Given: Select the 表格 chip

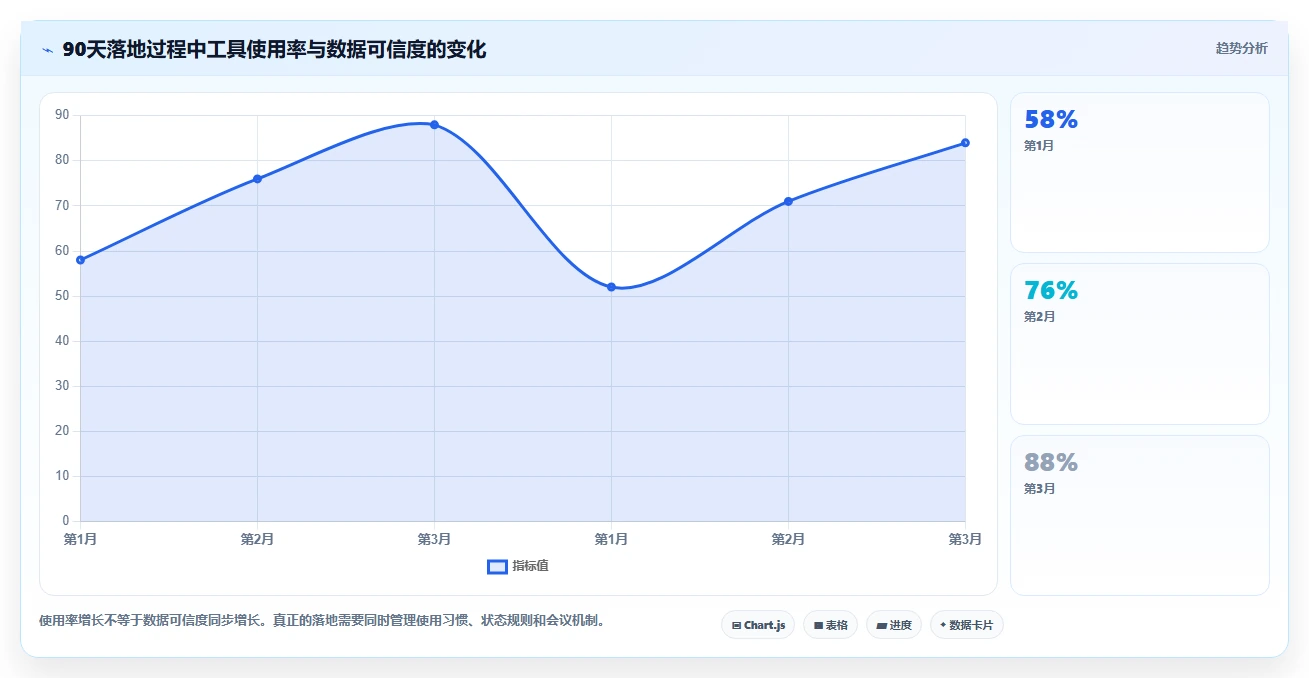Looking at the screenshot, I should pos(830,625).
